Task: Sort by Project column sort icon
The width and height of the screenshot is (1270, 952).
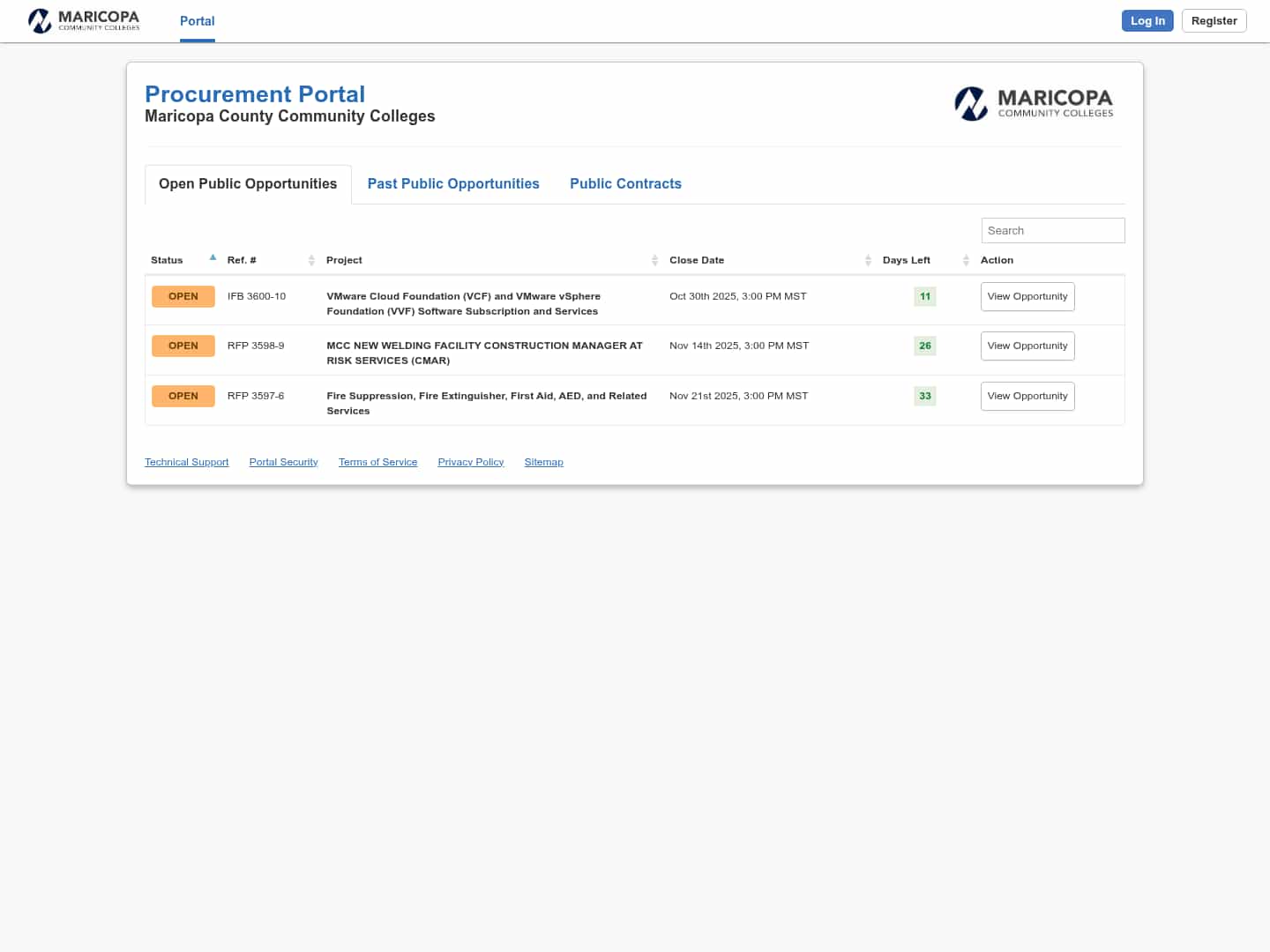Action: tap(654, 260)
